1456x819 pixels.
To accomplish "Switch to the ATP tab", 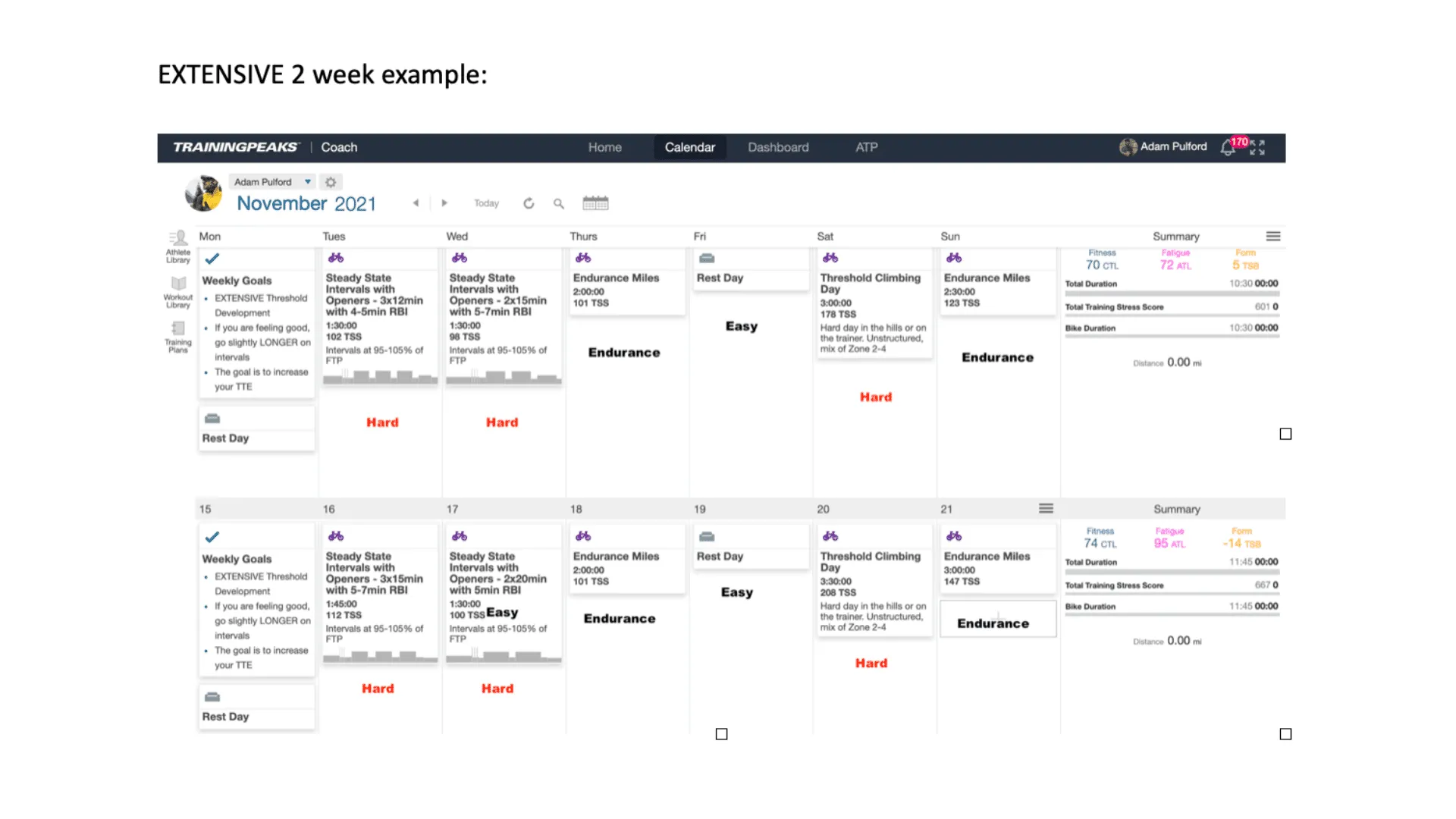I will point(867,147).
